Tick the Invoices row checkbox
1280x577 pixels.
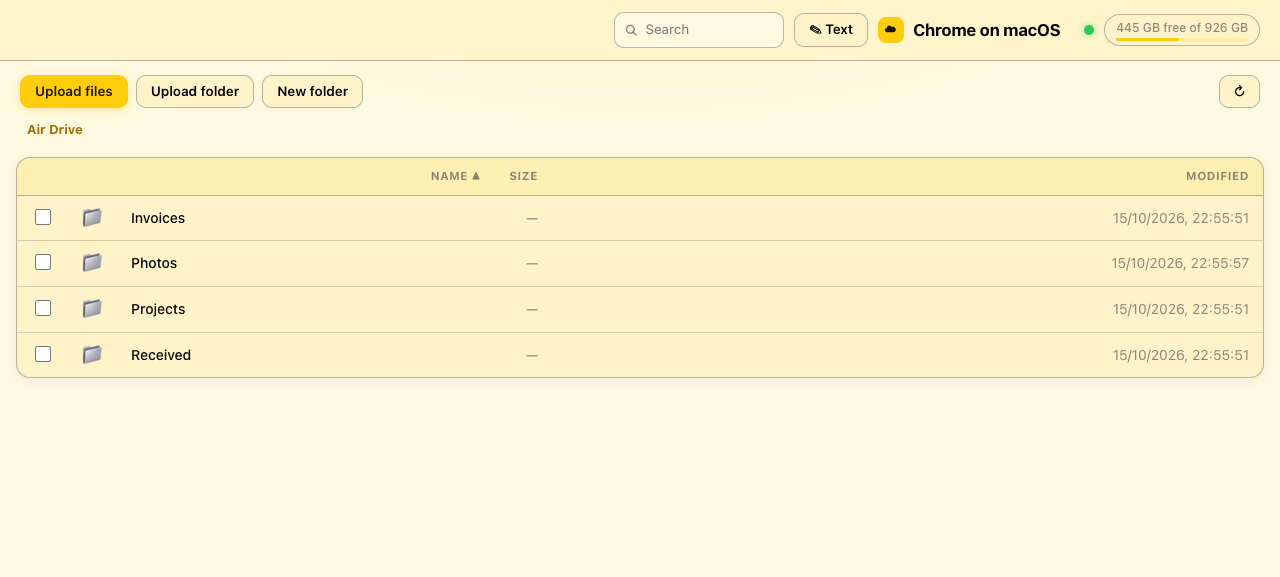(x=43, y=217)
